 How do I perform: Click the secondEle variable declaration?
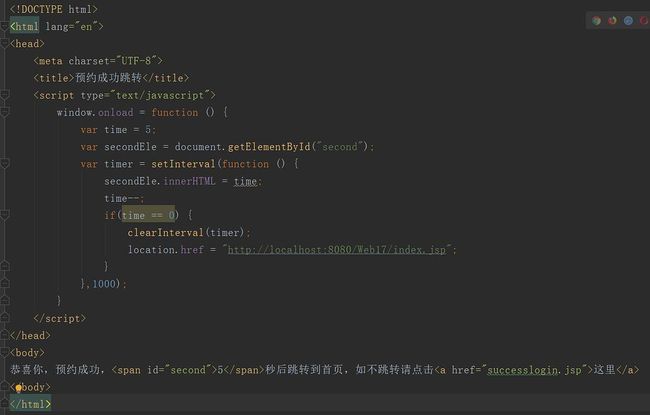point(131,147)
